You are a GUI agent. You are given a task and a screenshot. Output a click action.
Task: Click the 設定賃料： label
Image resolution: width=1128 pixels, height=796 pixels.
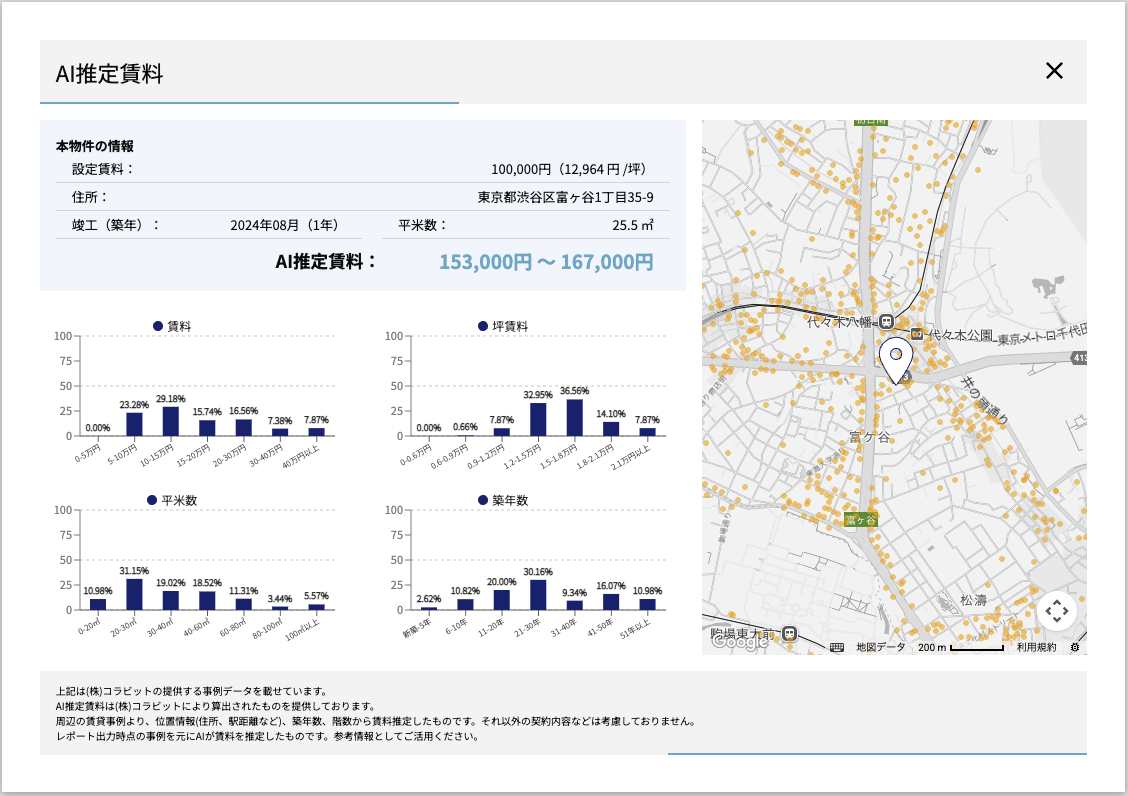pos(103,169)
